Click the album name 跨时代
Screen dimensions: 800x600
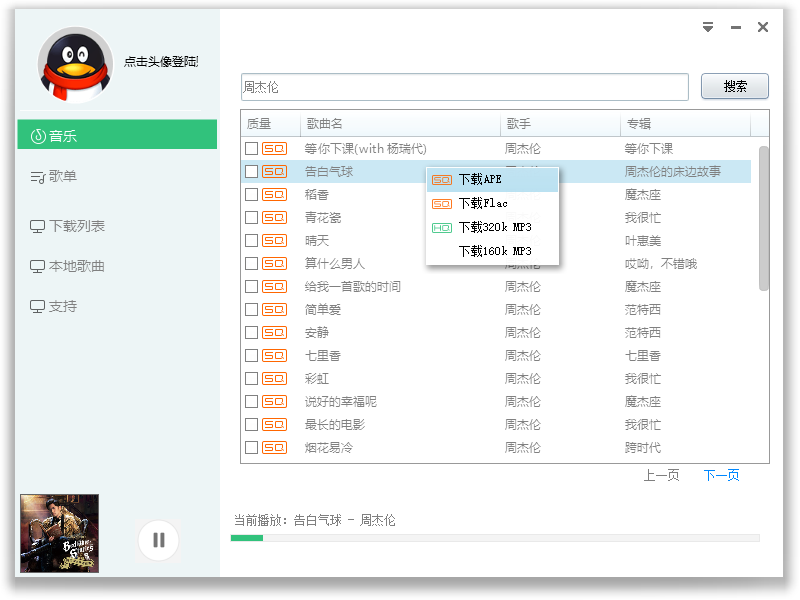[x=642, y=447]
